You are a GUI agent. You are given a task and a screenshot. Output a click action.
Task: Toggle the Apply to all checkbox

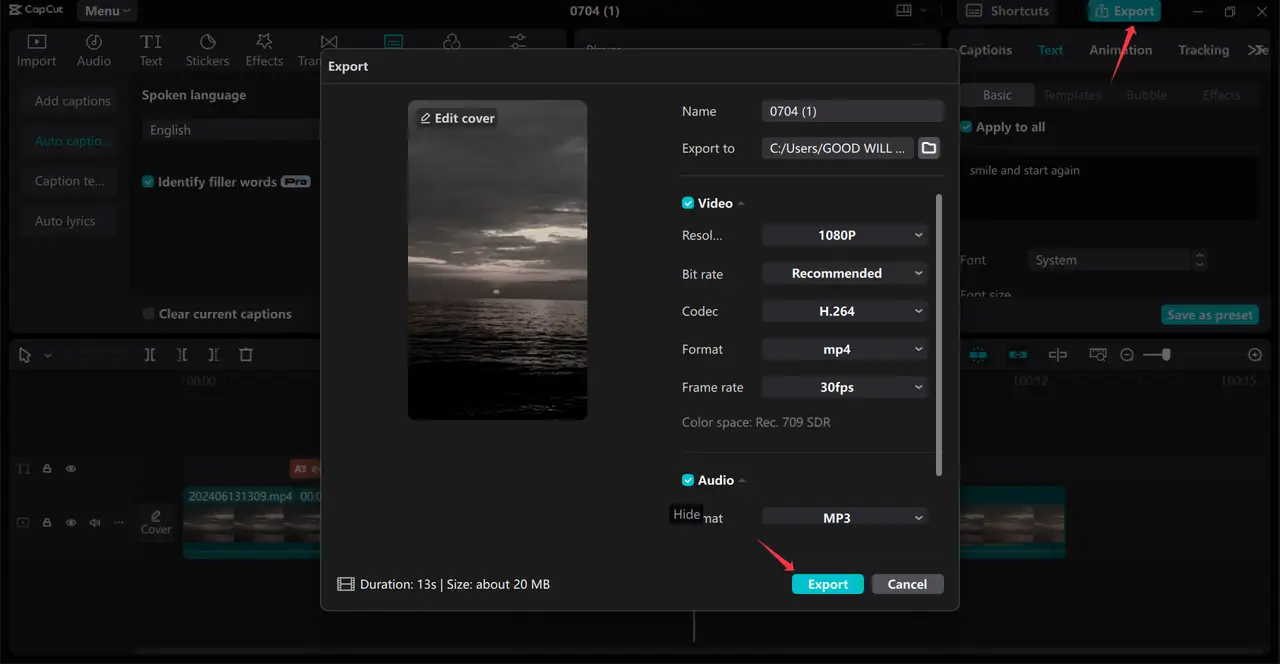pos(966,127)
